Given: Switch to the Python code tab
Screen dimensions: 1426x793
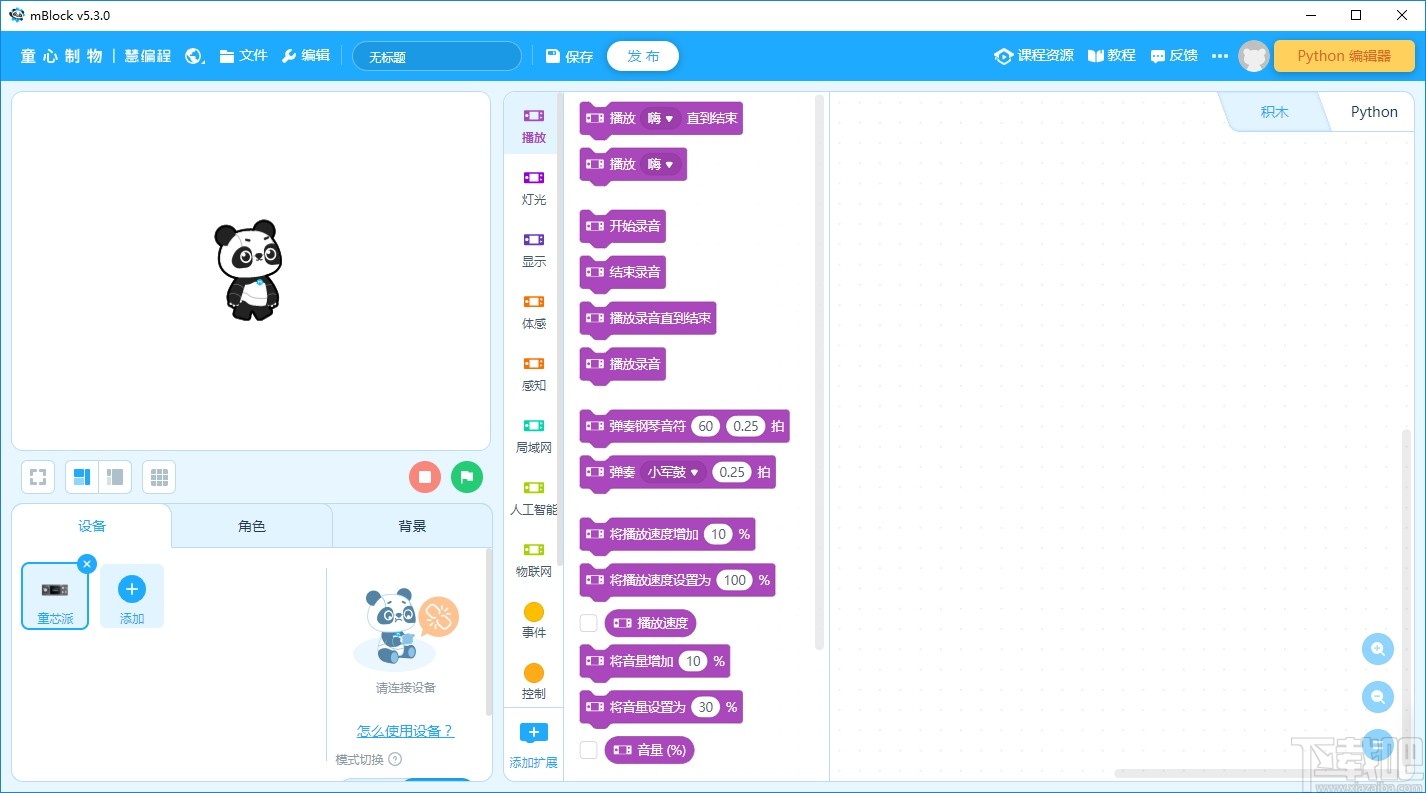Looking at the screenshot, I should [x=1374, y=112].
